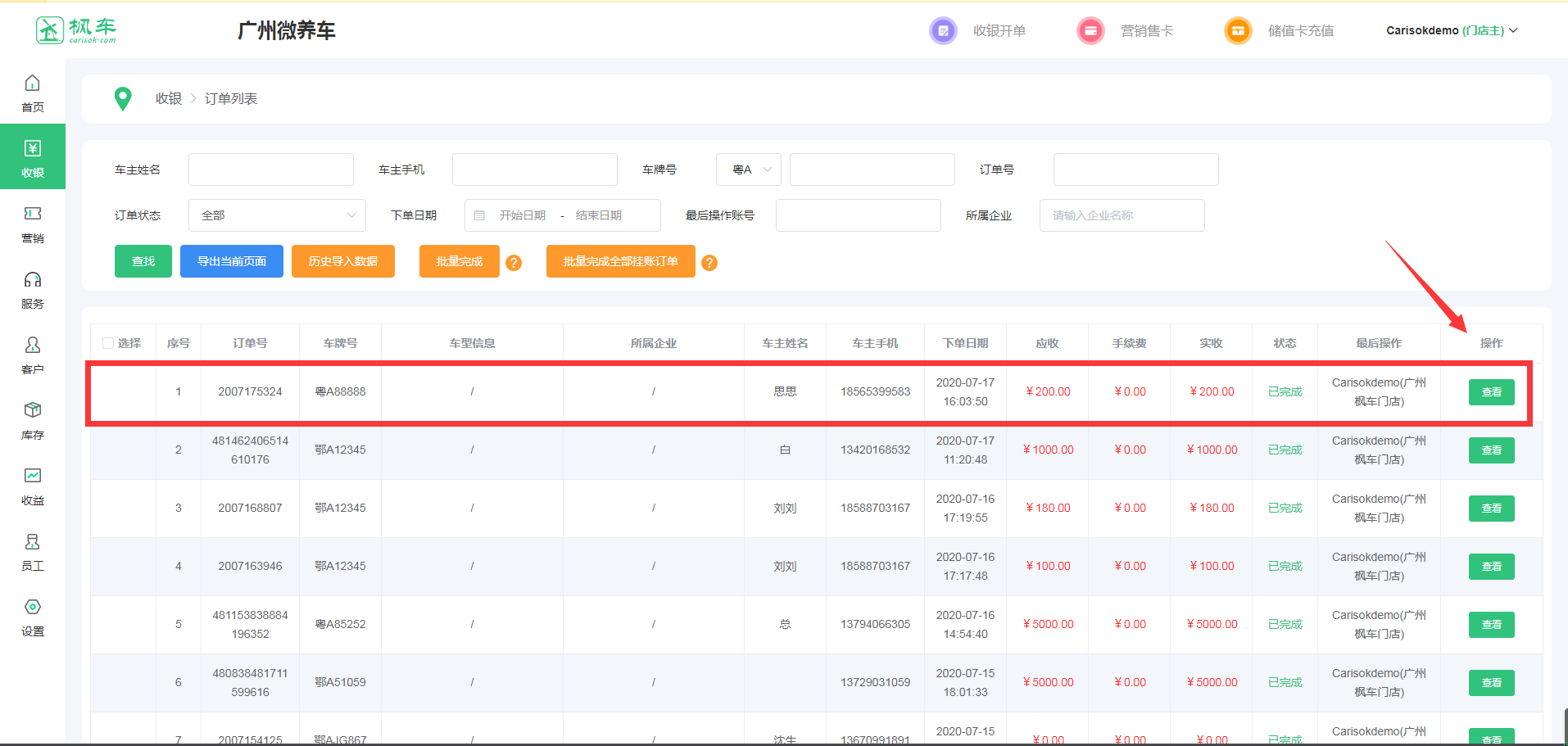The image size is (1568, 746).
Task: Click the 下单日期 column header
Action: [x=965, y=343]
